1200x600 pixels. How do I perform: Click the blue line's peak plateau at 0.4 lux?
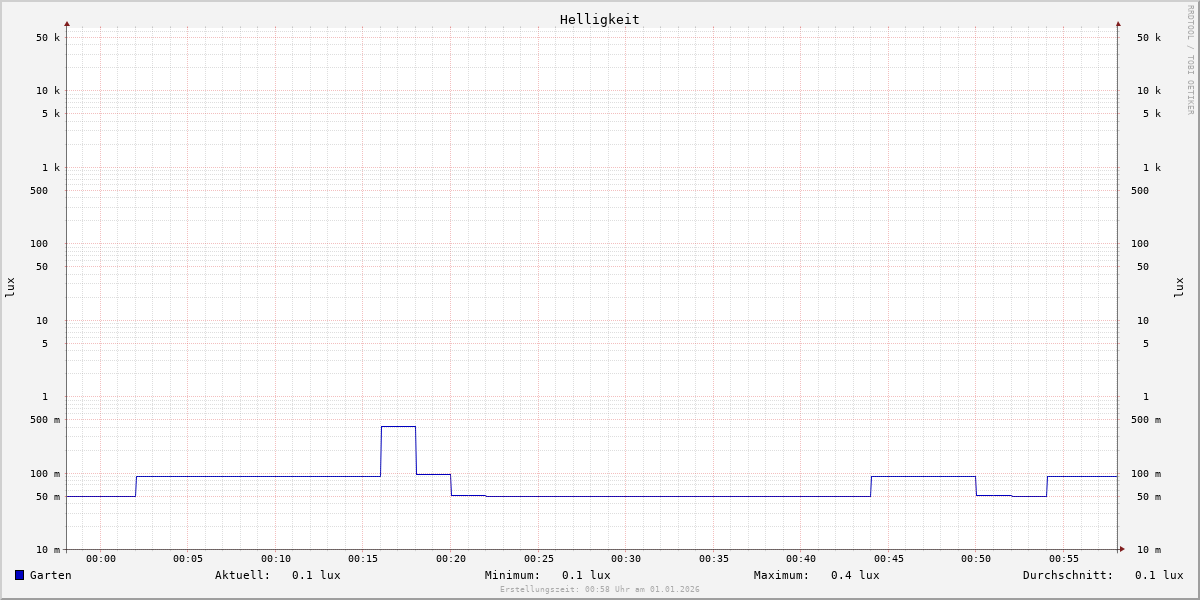(x=398, y=427)
